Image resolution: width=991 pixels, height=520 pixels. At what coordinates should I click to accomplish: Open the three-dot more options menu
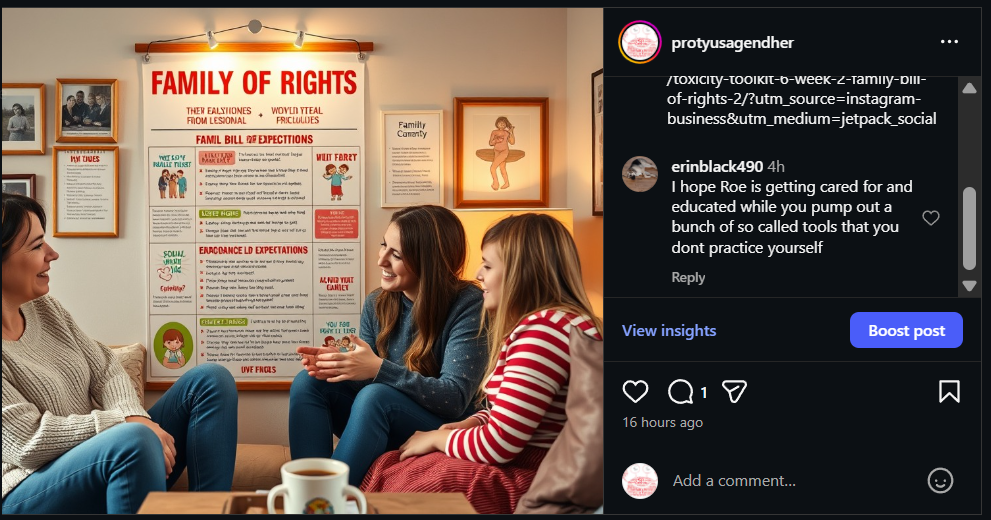pyautogui.click(x=949, y=42)
